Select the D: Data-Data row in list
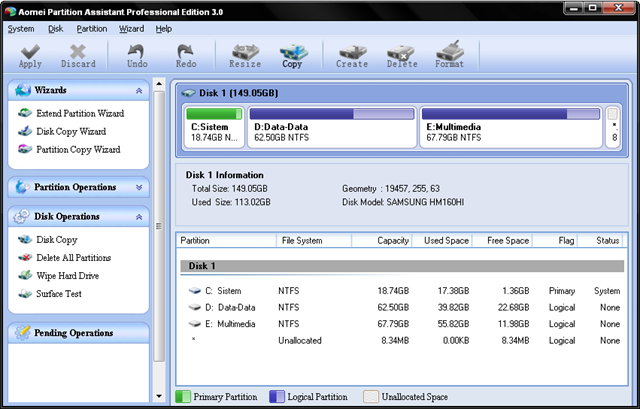640x409 pixels. pyautogui.click(x=402, y=307)
